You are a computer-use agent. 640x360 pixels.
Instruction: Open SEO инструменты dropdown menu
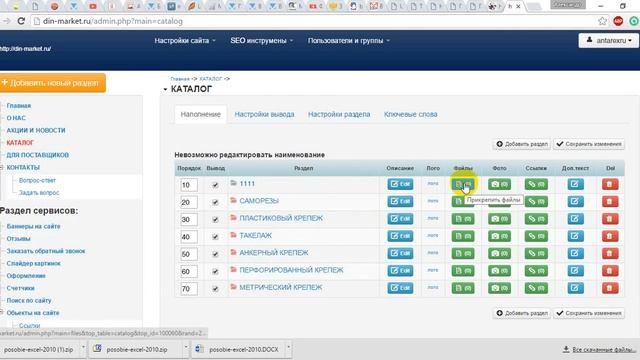pos(262,40)
